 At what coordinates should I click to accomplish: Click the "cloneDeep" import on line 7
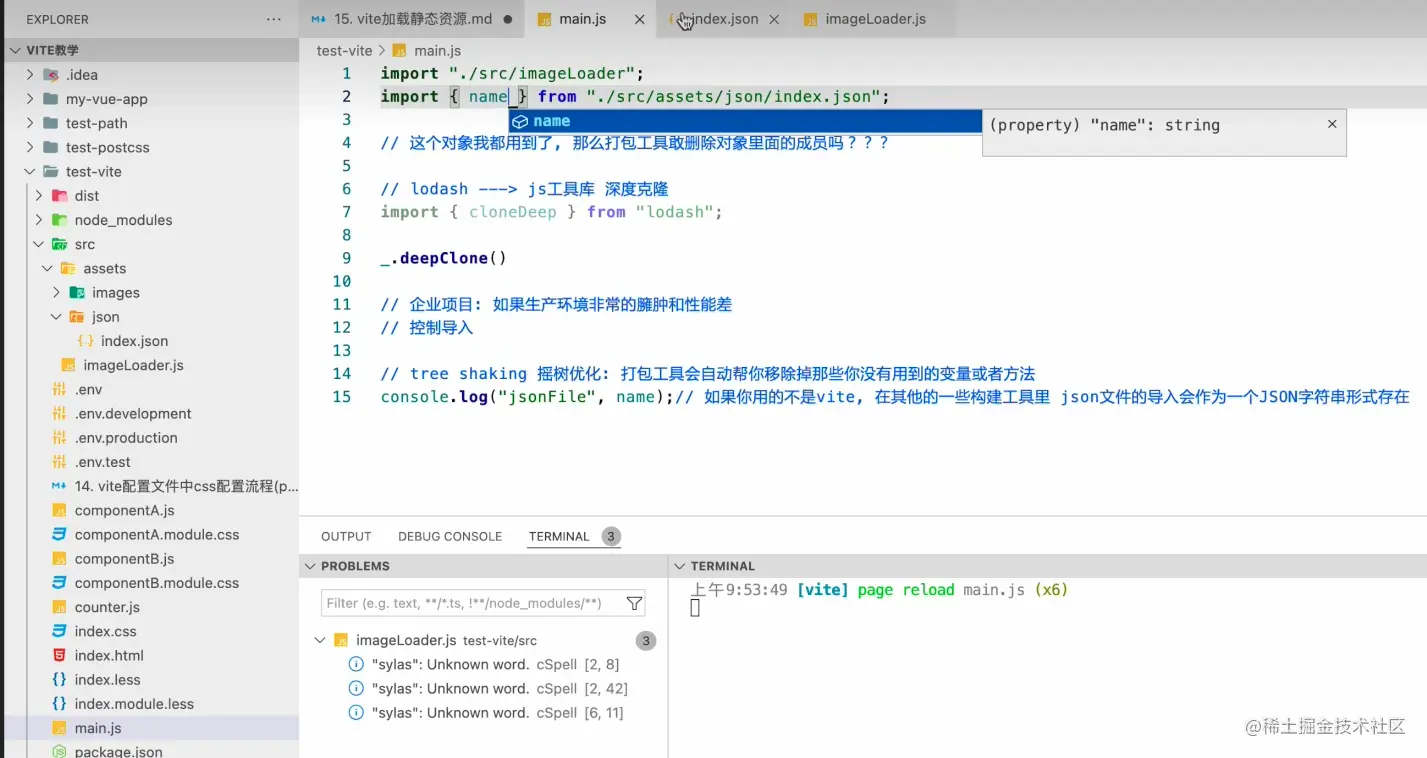[x=512, y=212]
